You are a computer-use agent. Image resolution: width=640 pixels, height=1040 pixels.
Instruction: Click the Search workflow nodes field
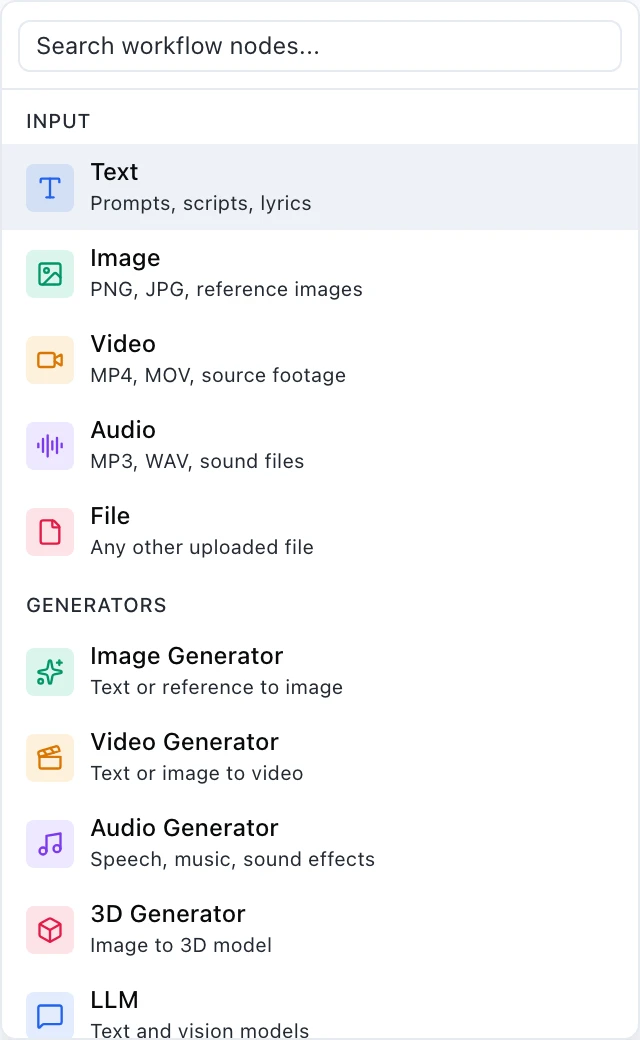[x=320, y=46]
